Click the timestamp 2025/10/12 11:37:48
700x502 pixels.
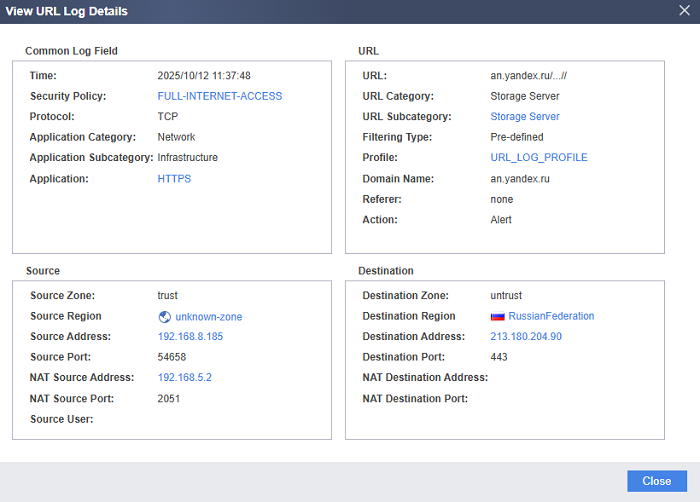pyautogui.click(x=204, y=76)
